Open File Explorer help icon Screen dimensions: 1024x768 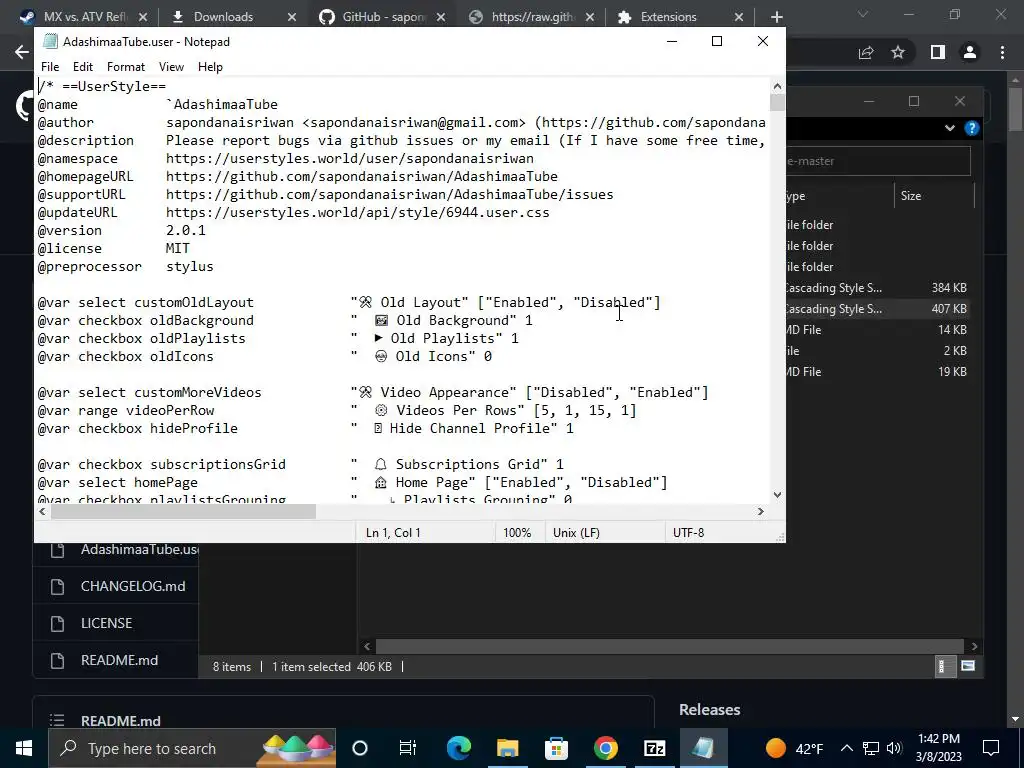[972, 128]
